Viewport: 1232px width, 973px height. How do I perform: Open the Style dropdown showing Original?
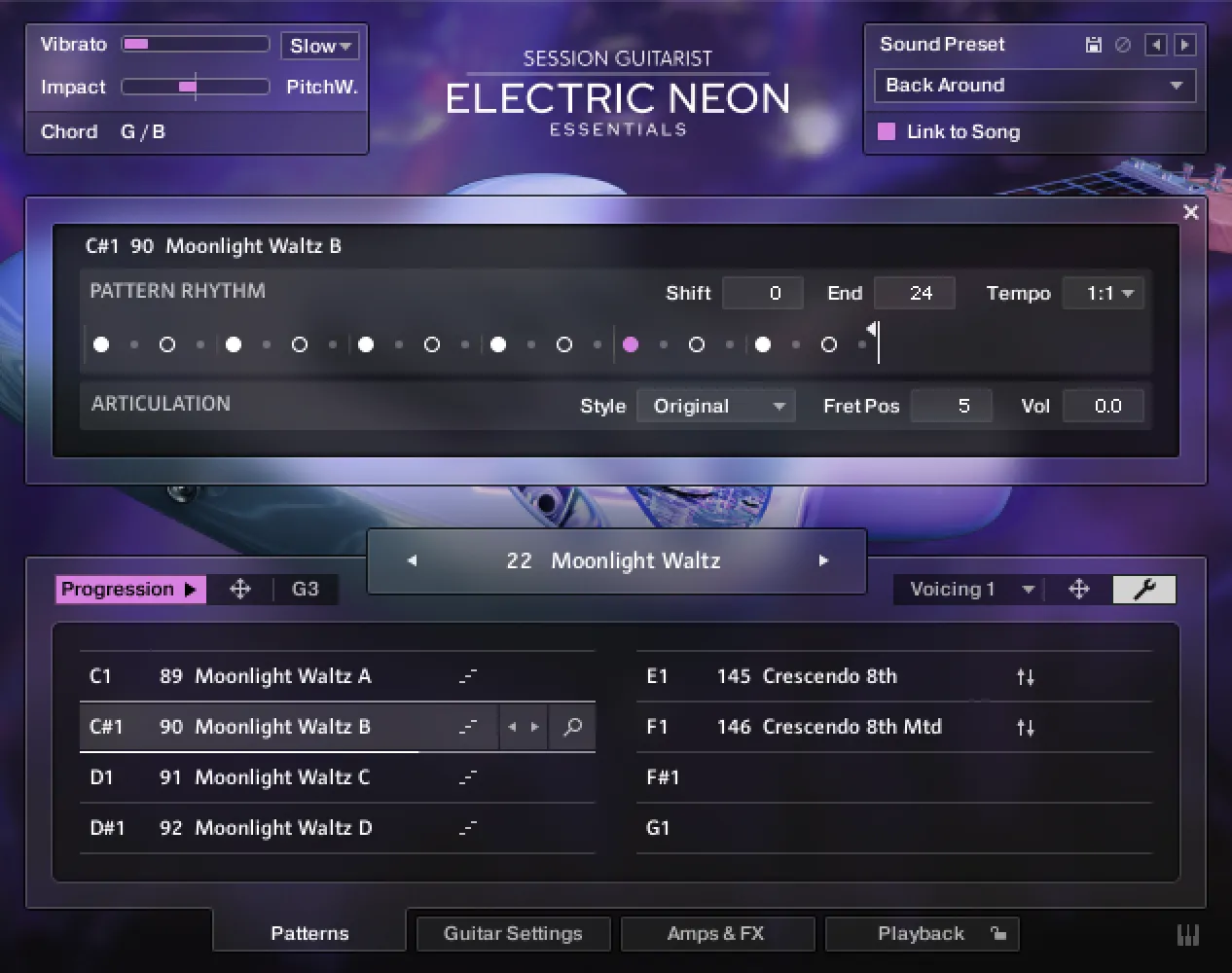tap(716, 406)
